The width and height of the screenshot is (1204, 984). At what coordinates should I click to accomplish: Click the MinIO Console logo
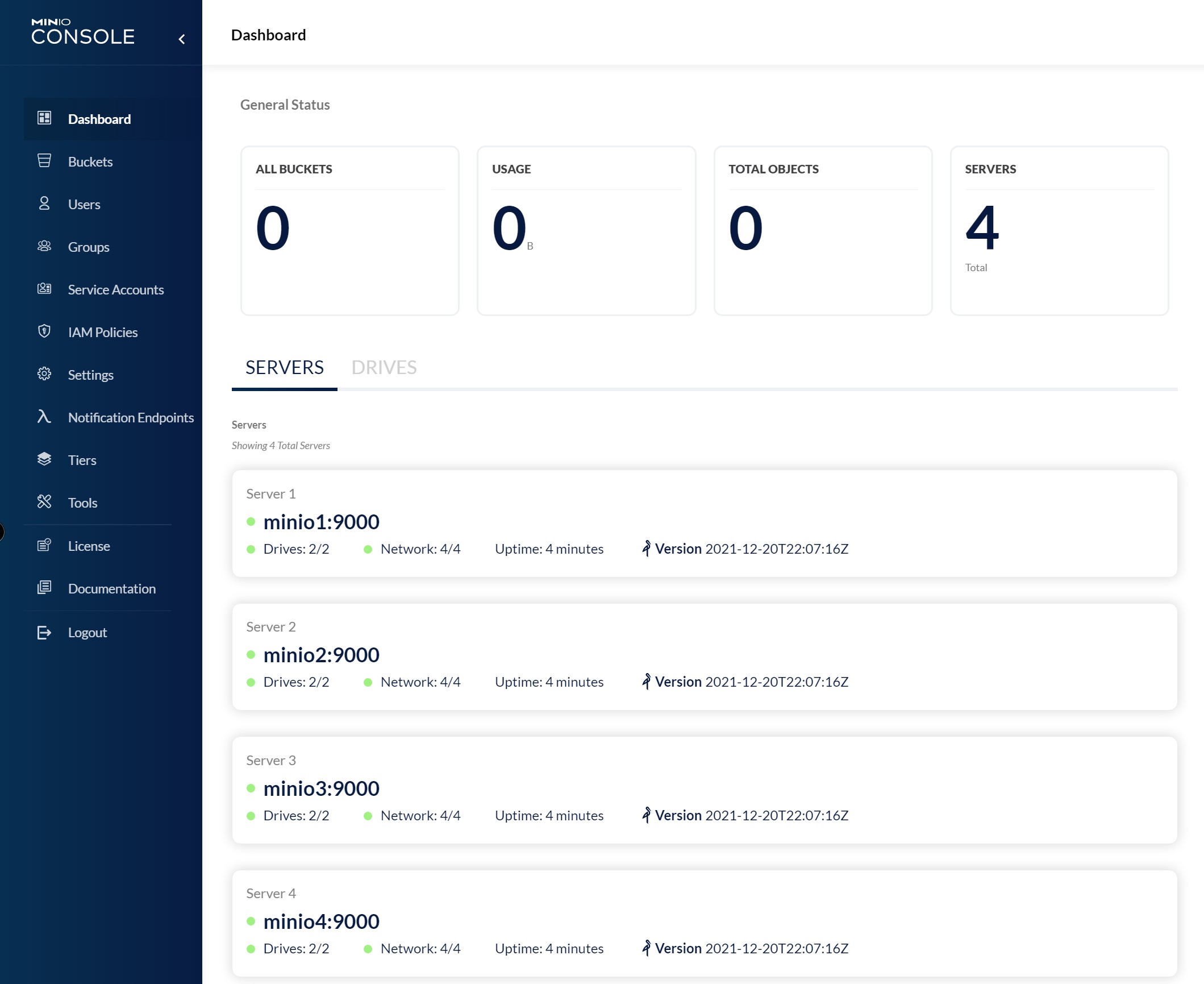coord(83,32)
